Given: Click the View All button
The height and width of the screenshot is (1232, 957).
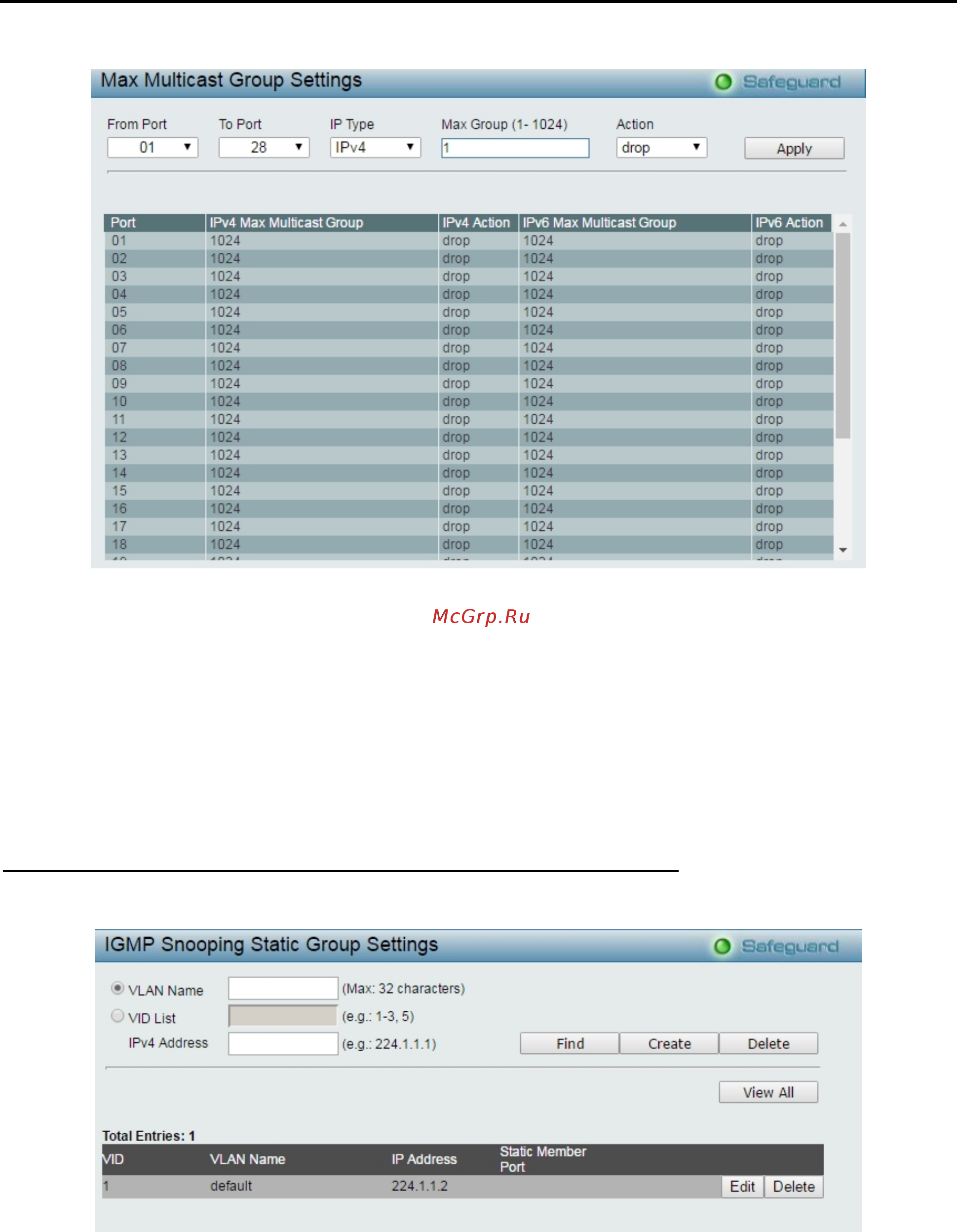Looking at the screenshot, I should pos(768,1092).
